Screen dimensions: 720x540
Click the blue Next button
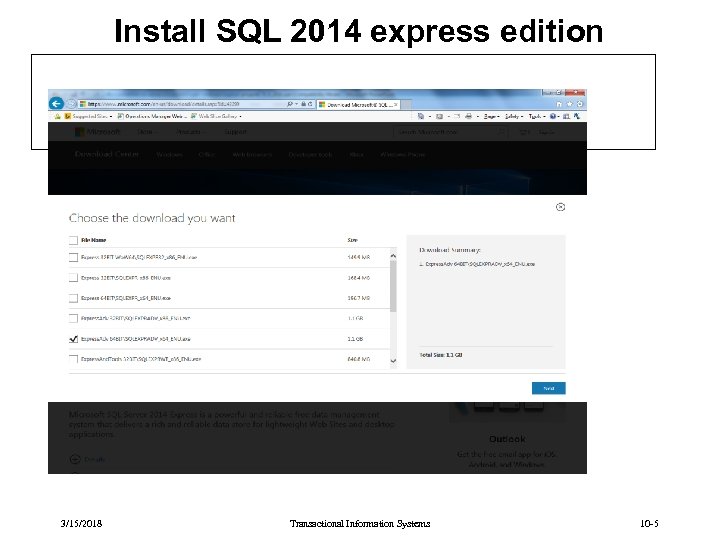pyautogui.click(x=549, y=388)
